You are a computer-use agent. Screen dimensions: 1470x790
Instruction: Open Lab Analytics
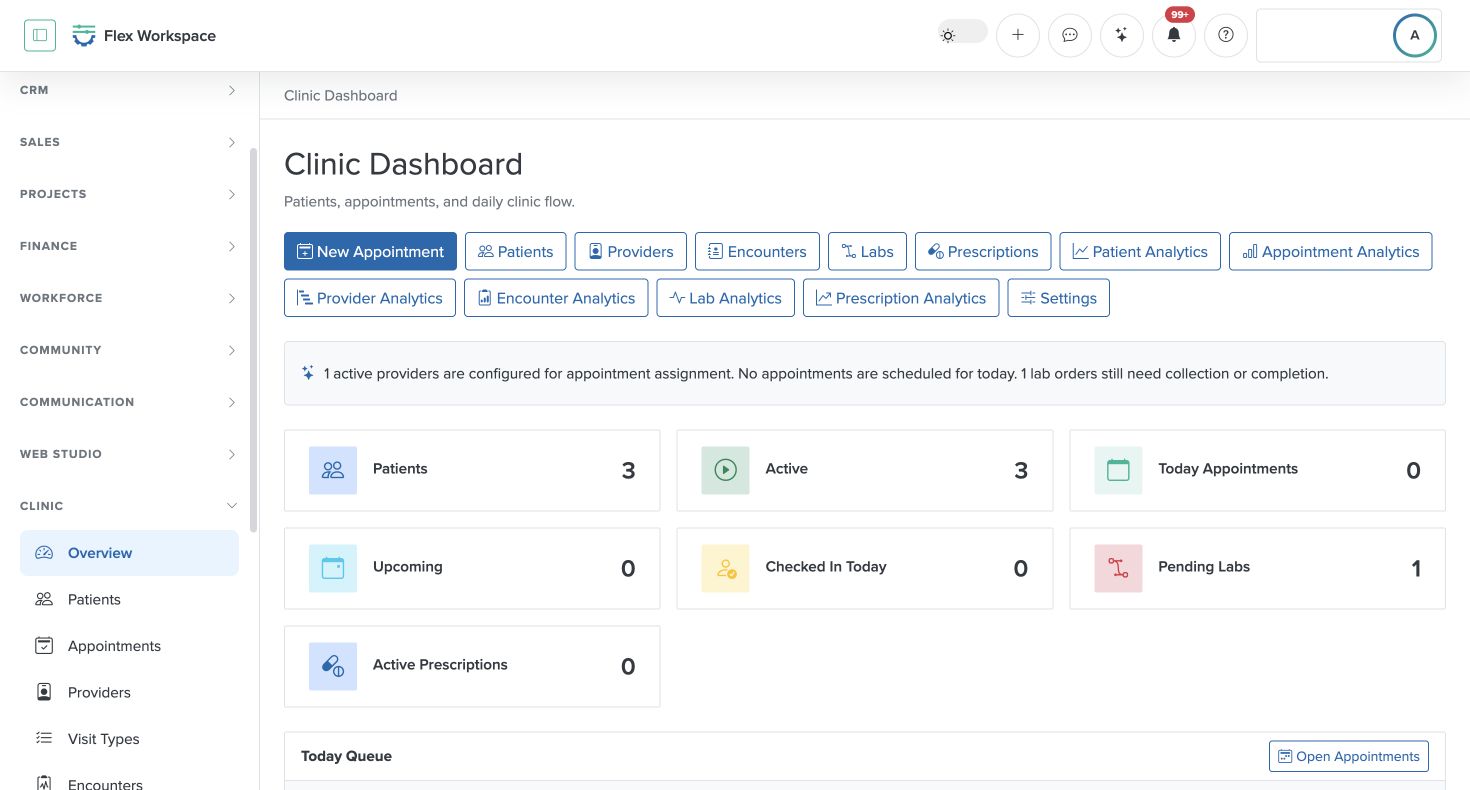[x=725, y=298]
